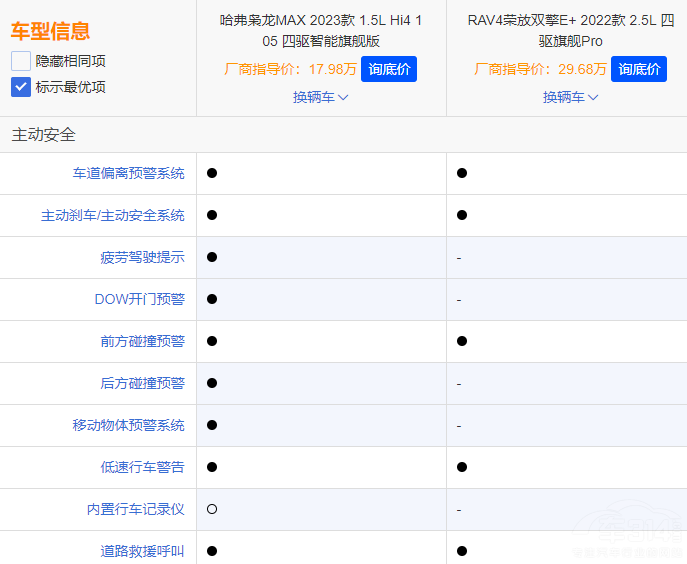Click the 哈弗枭龙MAX 2023款 model title
This screenshot has height=564, width=687.
320,30
